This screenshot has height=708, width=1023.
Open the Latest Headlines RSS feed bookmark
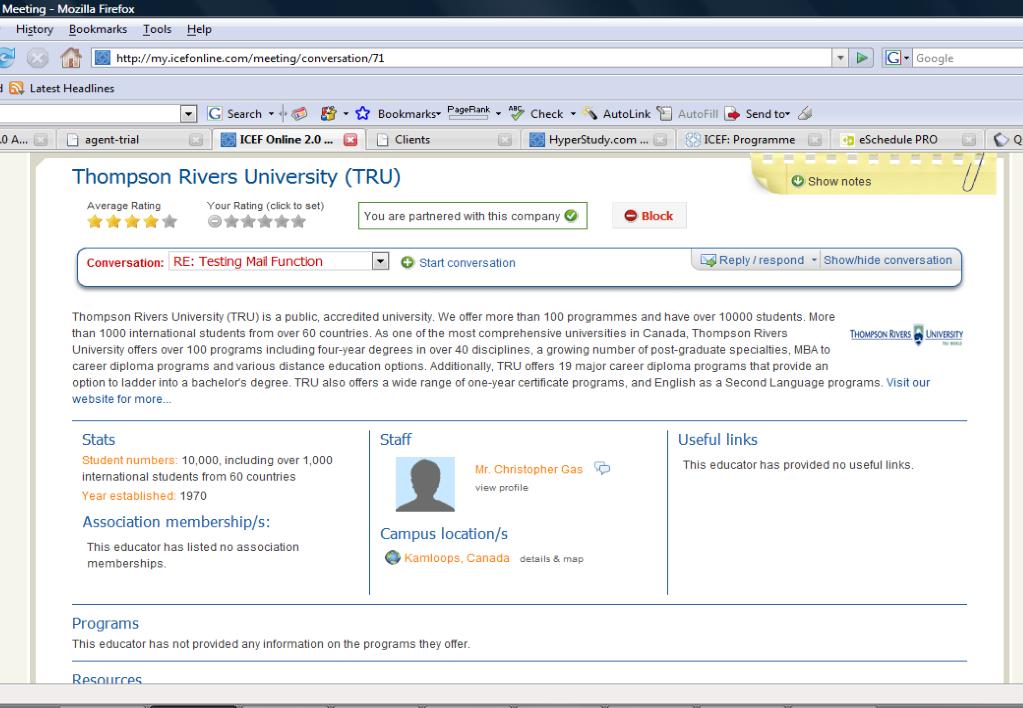click(63, 88)
